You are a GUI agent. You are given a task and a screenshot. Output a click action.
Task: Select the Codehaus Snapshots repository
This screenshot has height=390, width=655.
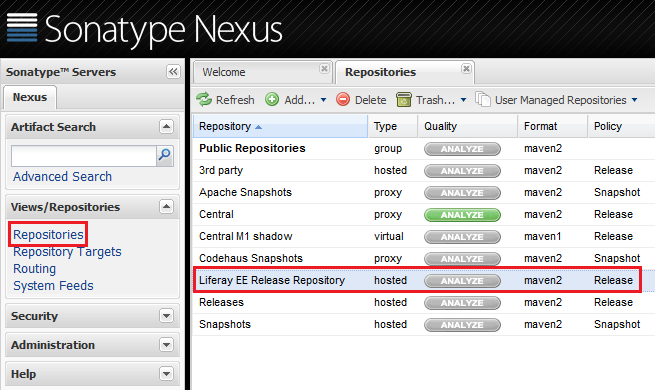coord(251,258)
